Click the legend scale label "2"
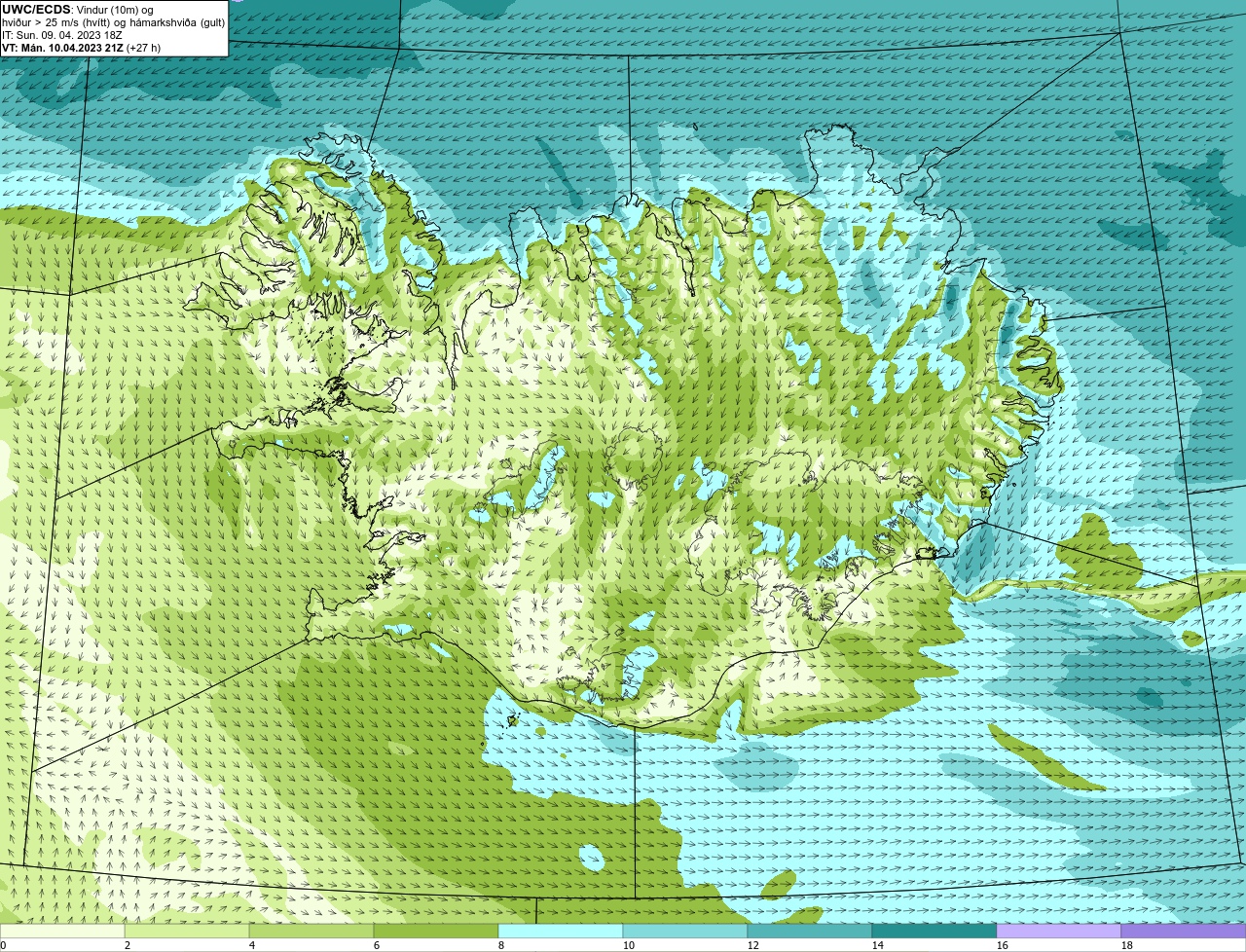The image size is (1246, 952). point(128,945)
